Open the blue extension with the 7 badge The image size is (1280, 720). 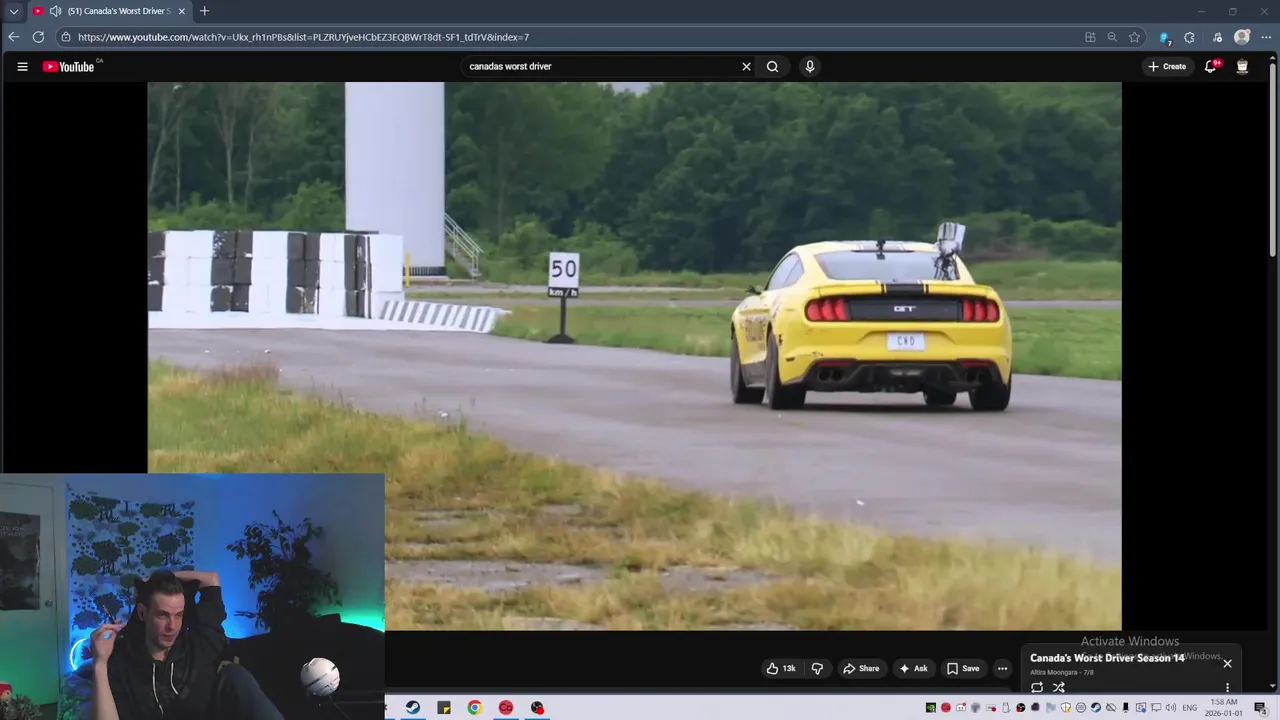(1164, 37)
